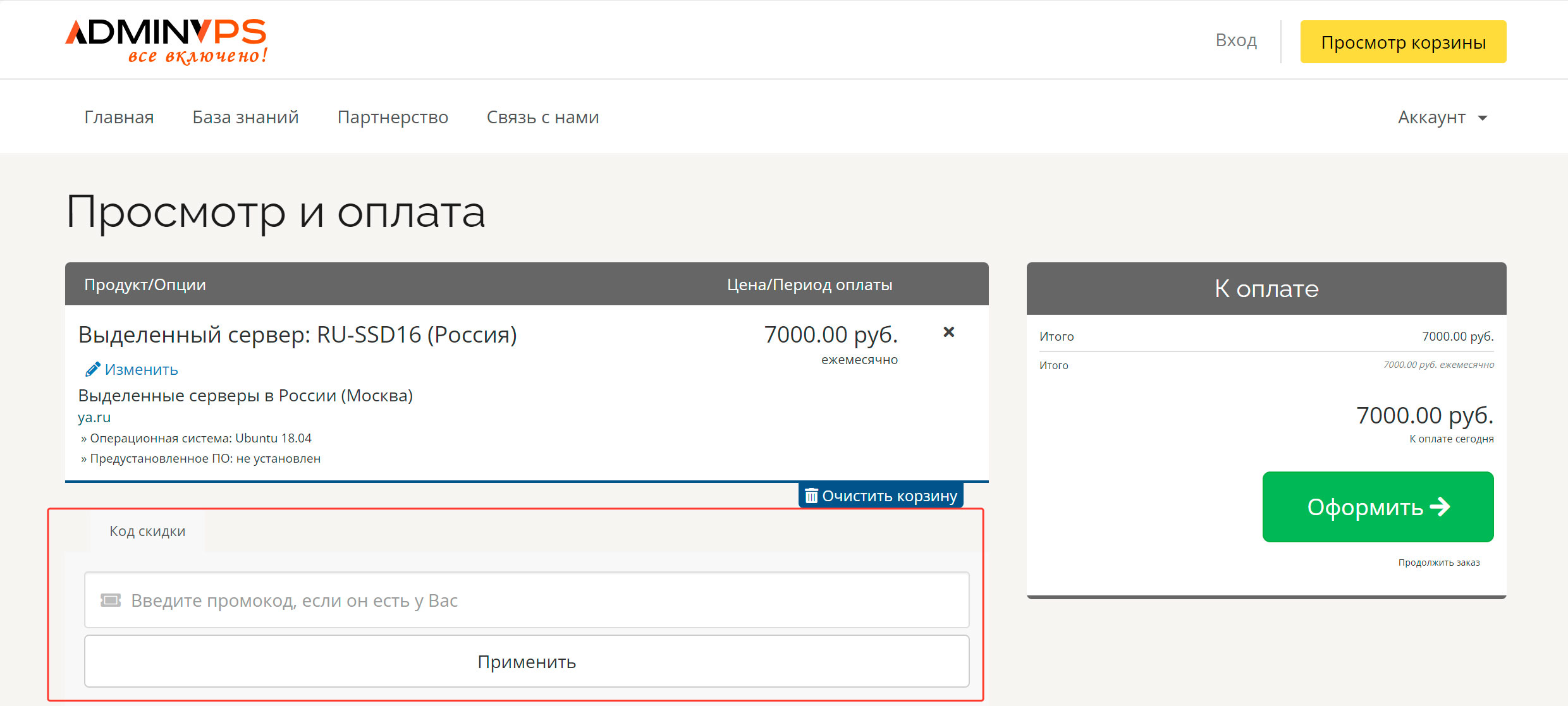Click the Просмотр корзины button
Screen dimensions: 1568x706
pos(1403,42)
